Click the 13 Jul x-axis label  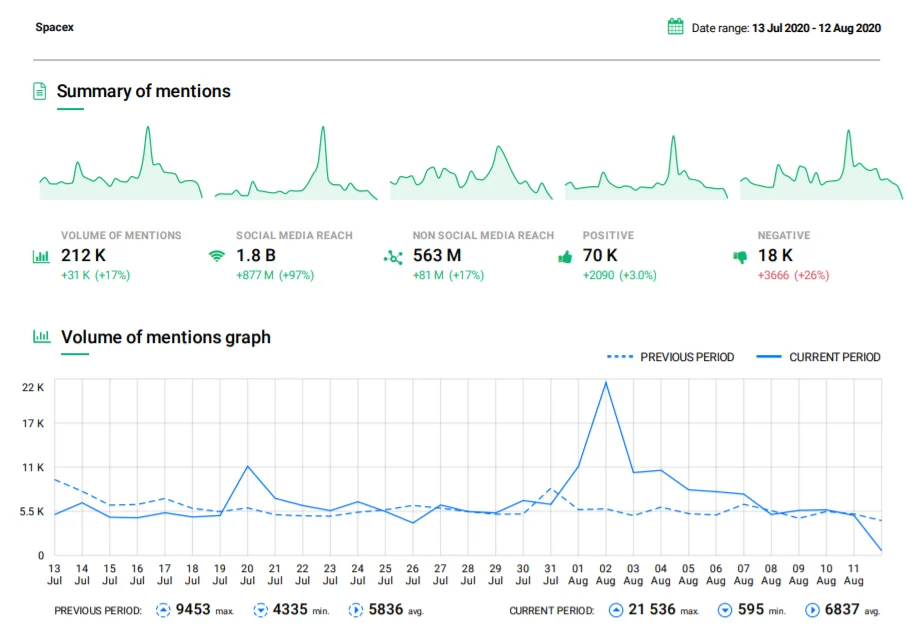pyautogui.click(x=54, y=575)
